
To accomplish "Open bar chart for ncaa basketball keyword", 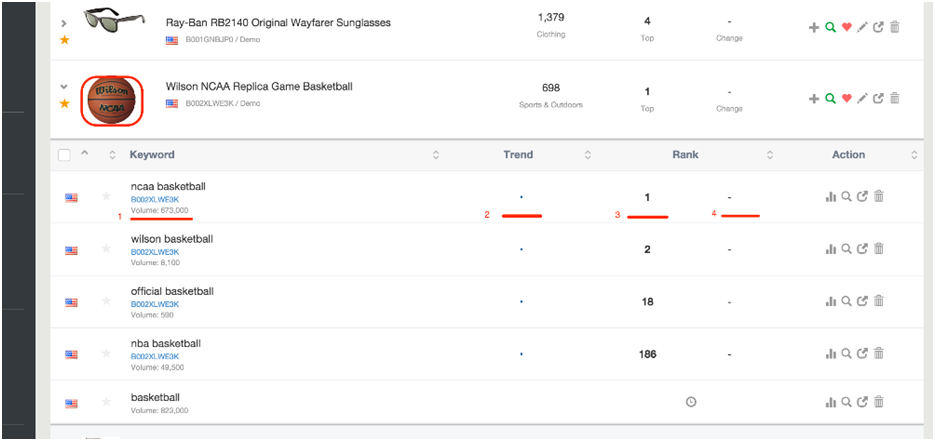I will click(830, 197).
